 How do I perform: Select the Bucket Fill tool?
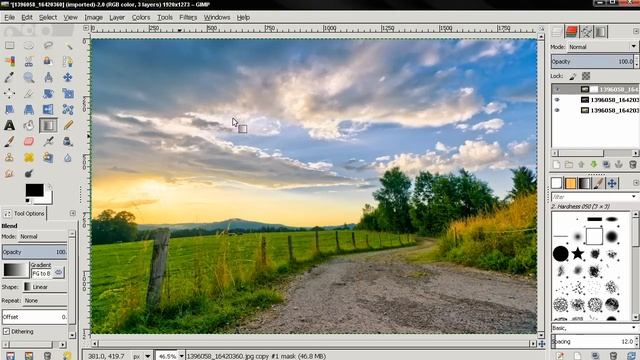[x=29, y=125]
